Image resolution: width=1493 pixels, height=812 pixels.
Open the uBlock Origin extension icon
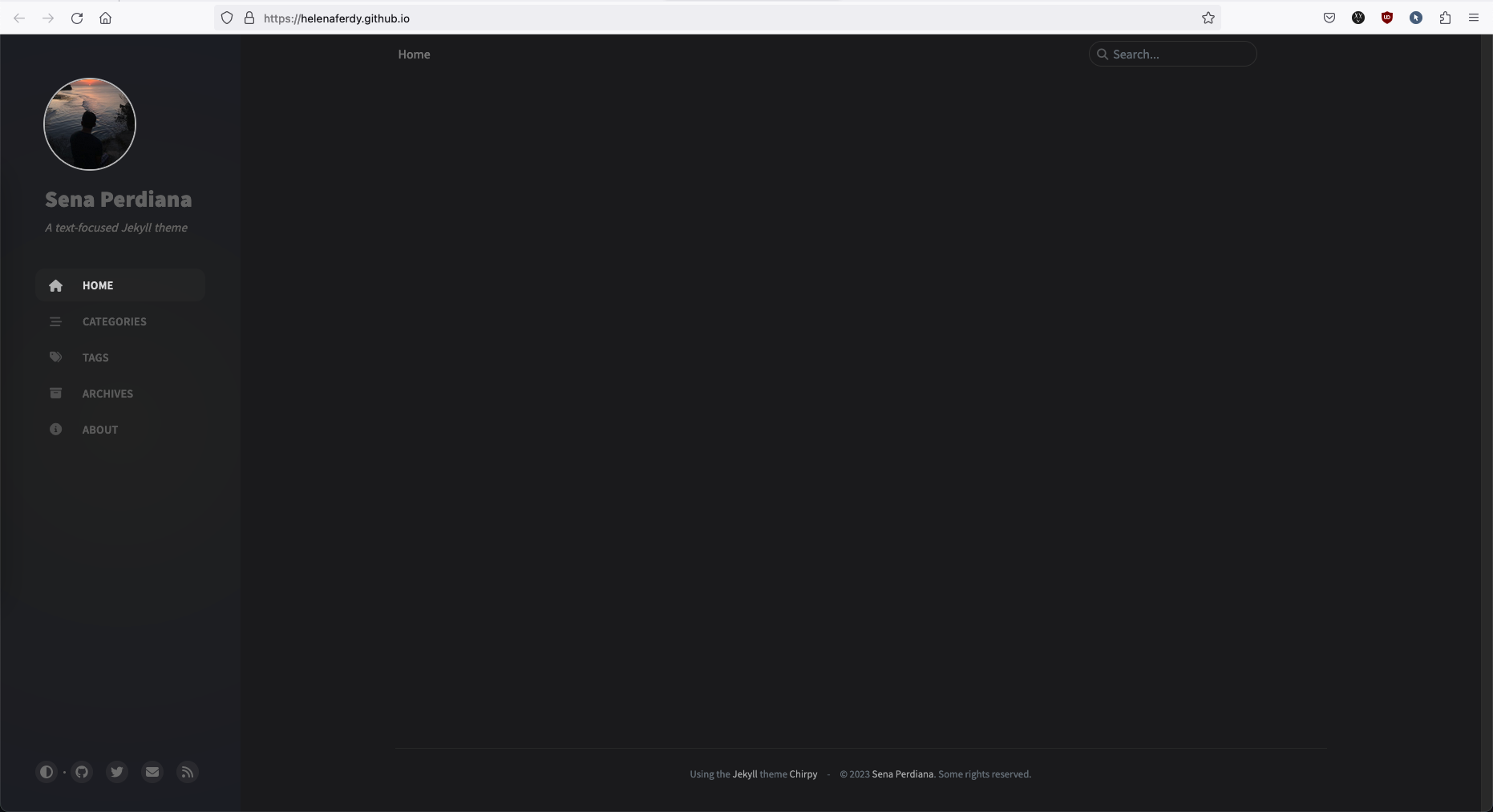pyautogui.click(x=1387, y=18)
